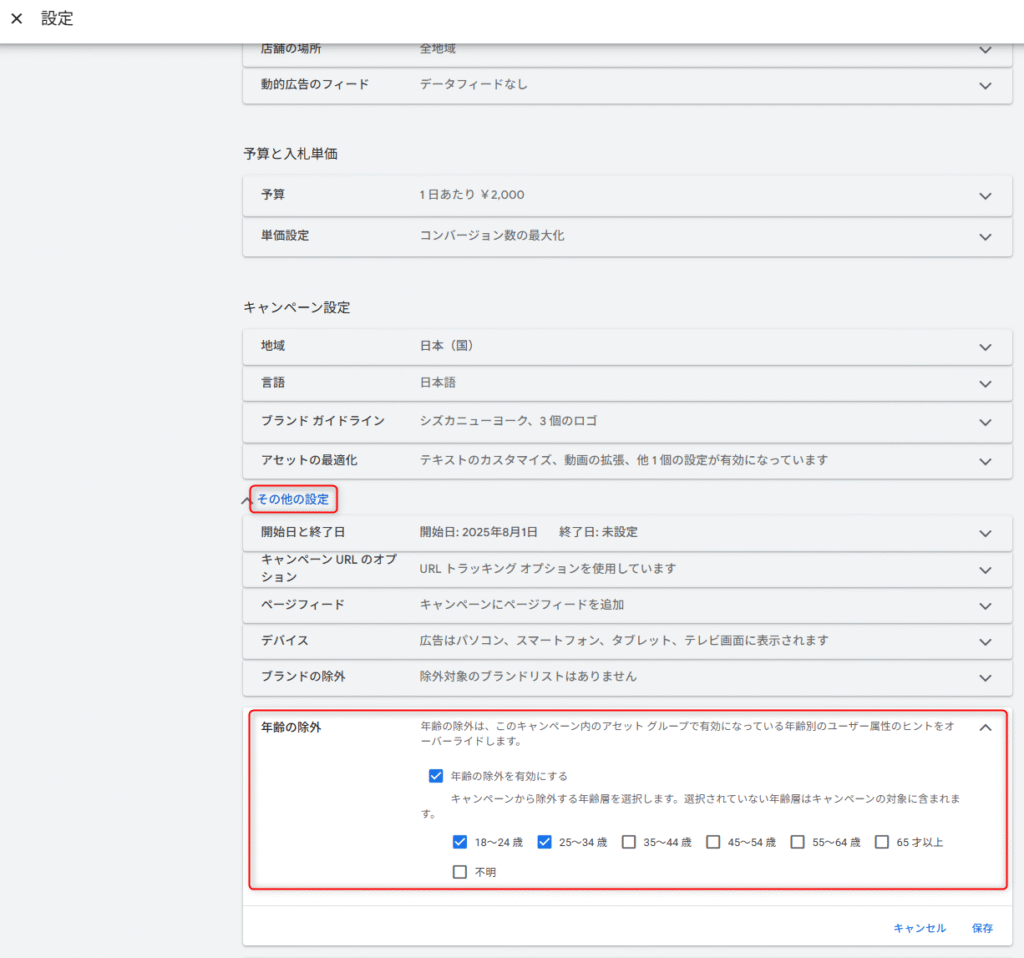Select the 日本語 language value

click(438, 383)
